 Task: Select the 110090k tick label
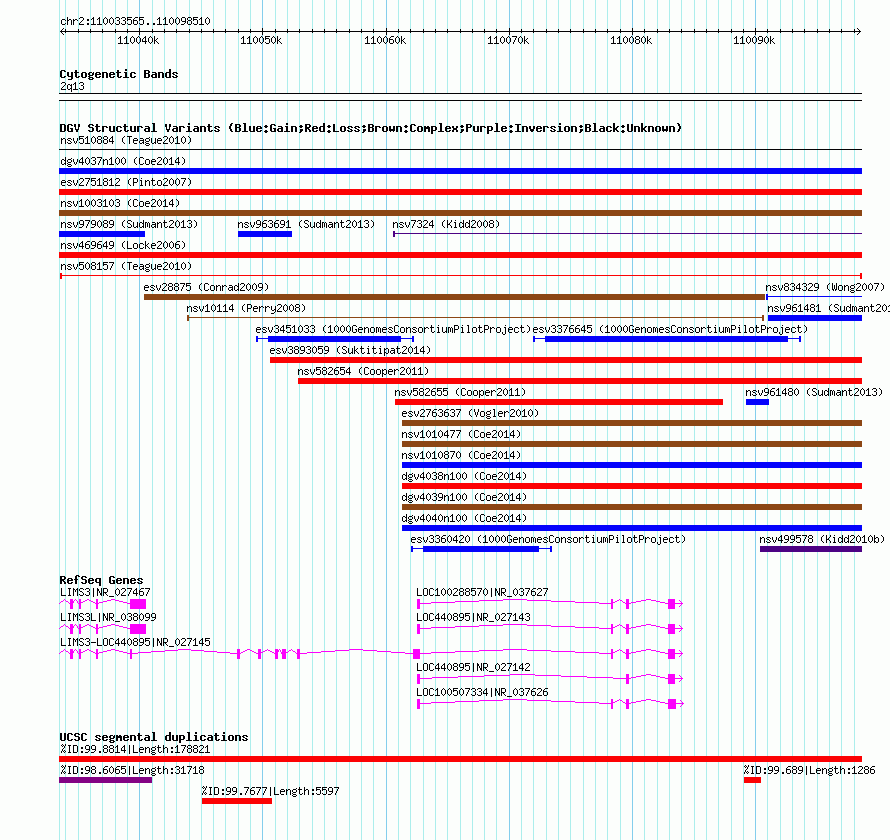point(754,40)
